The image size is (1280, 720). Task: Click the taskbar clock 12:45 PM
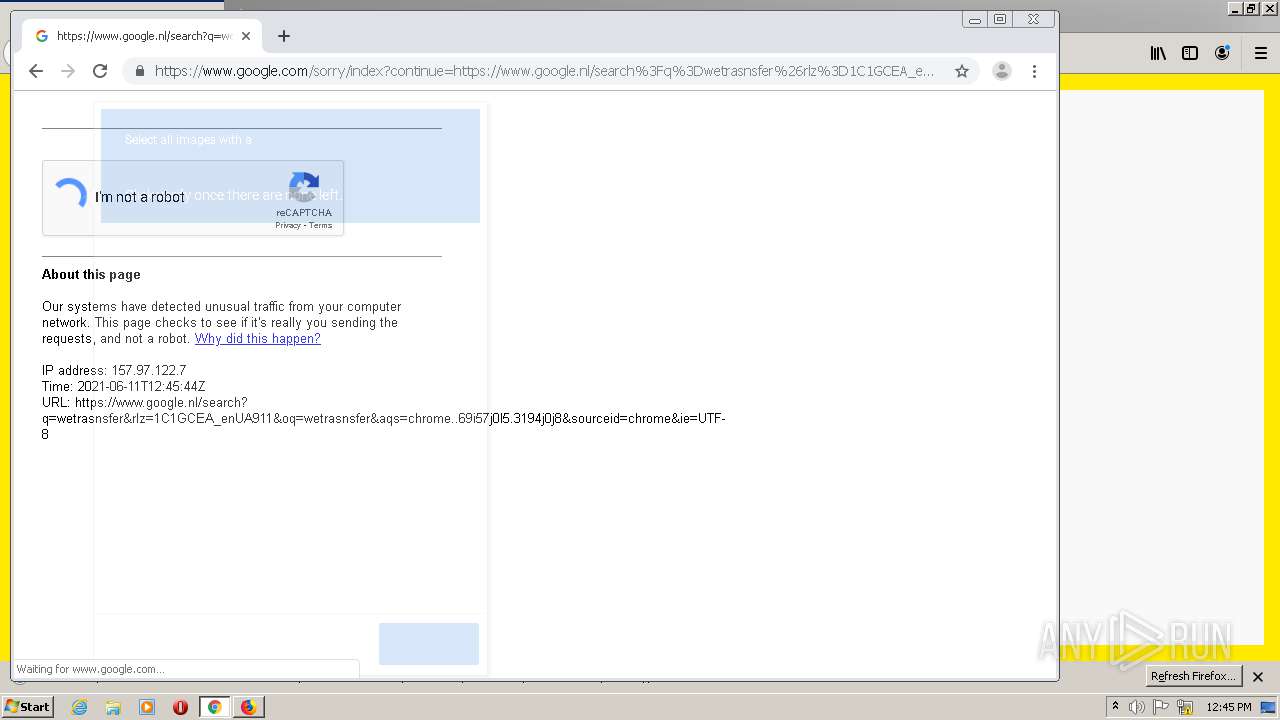(1229, 707)
